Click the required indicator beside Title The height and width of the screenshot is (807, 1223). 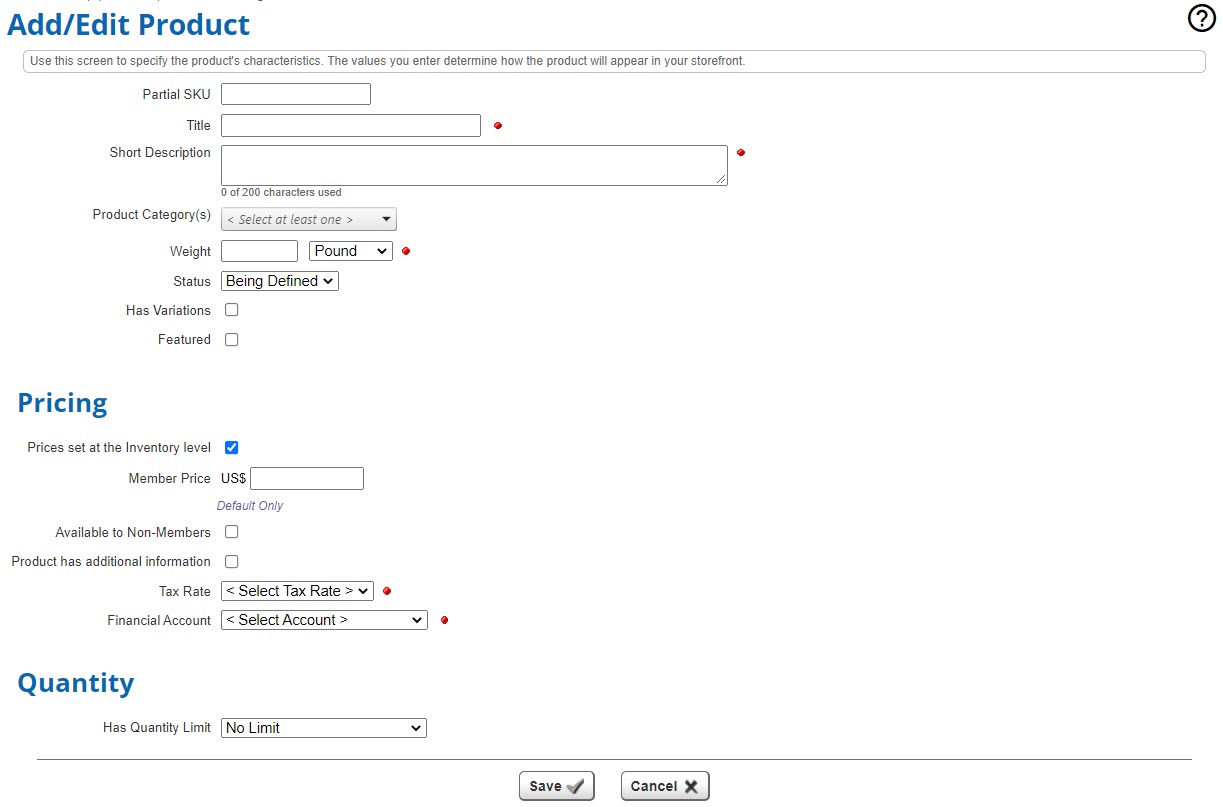(x=498, y=125)
